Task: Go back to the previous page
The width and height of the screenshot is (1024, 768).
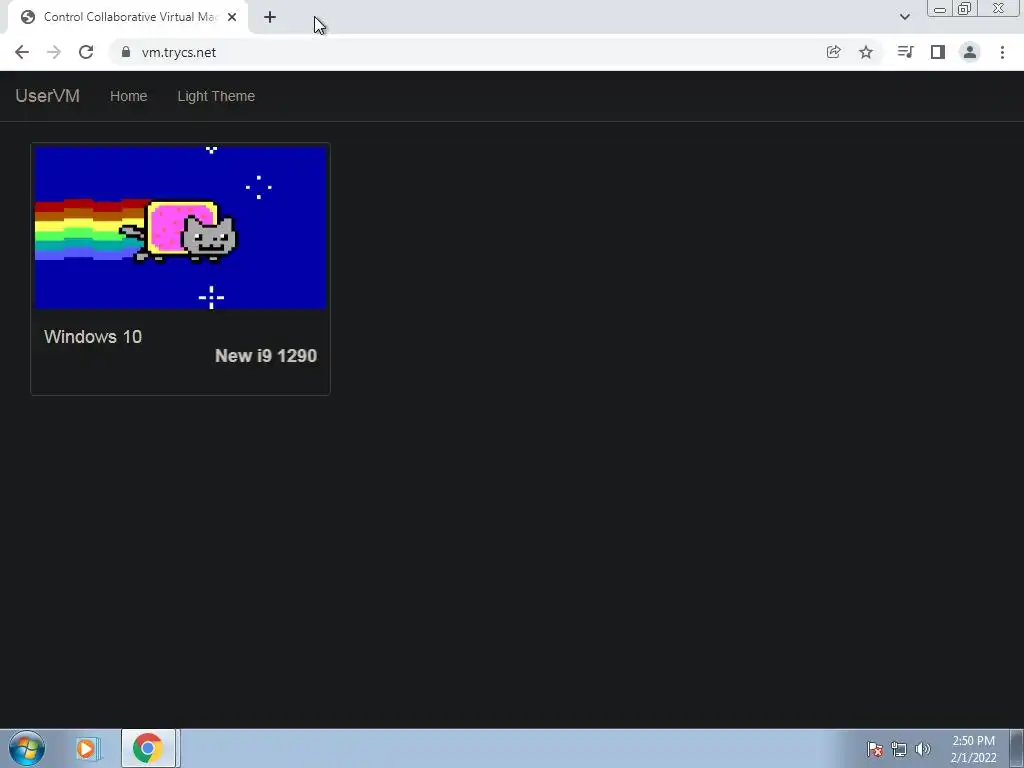Action: pyautogui.click(x=22, y=52)
